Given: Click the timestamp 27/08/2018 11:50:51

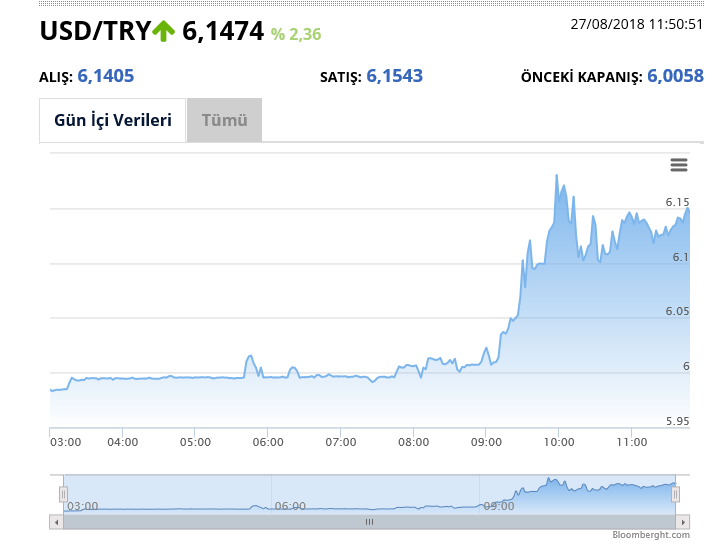Looking at the screenshot, I should pyautogui.click(x=637, y=24).
